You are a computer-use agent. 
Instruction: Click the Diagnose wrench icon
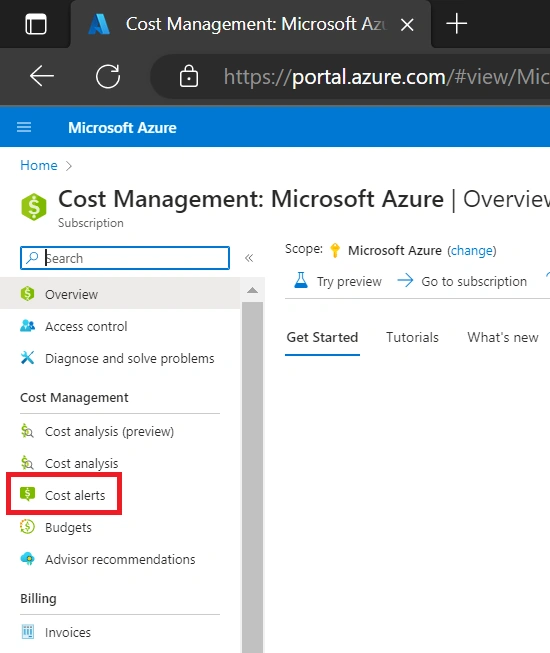tap(27, 358)
